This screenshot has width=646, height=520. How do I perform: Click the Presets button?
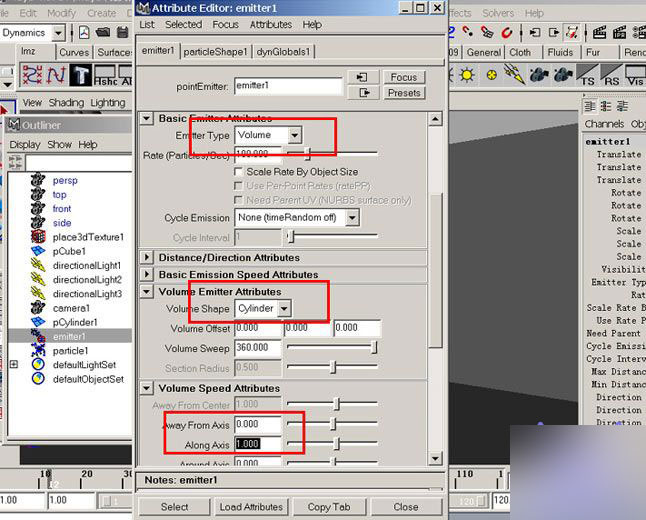click(x=404, y=93)
